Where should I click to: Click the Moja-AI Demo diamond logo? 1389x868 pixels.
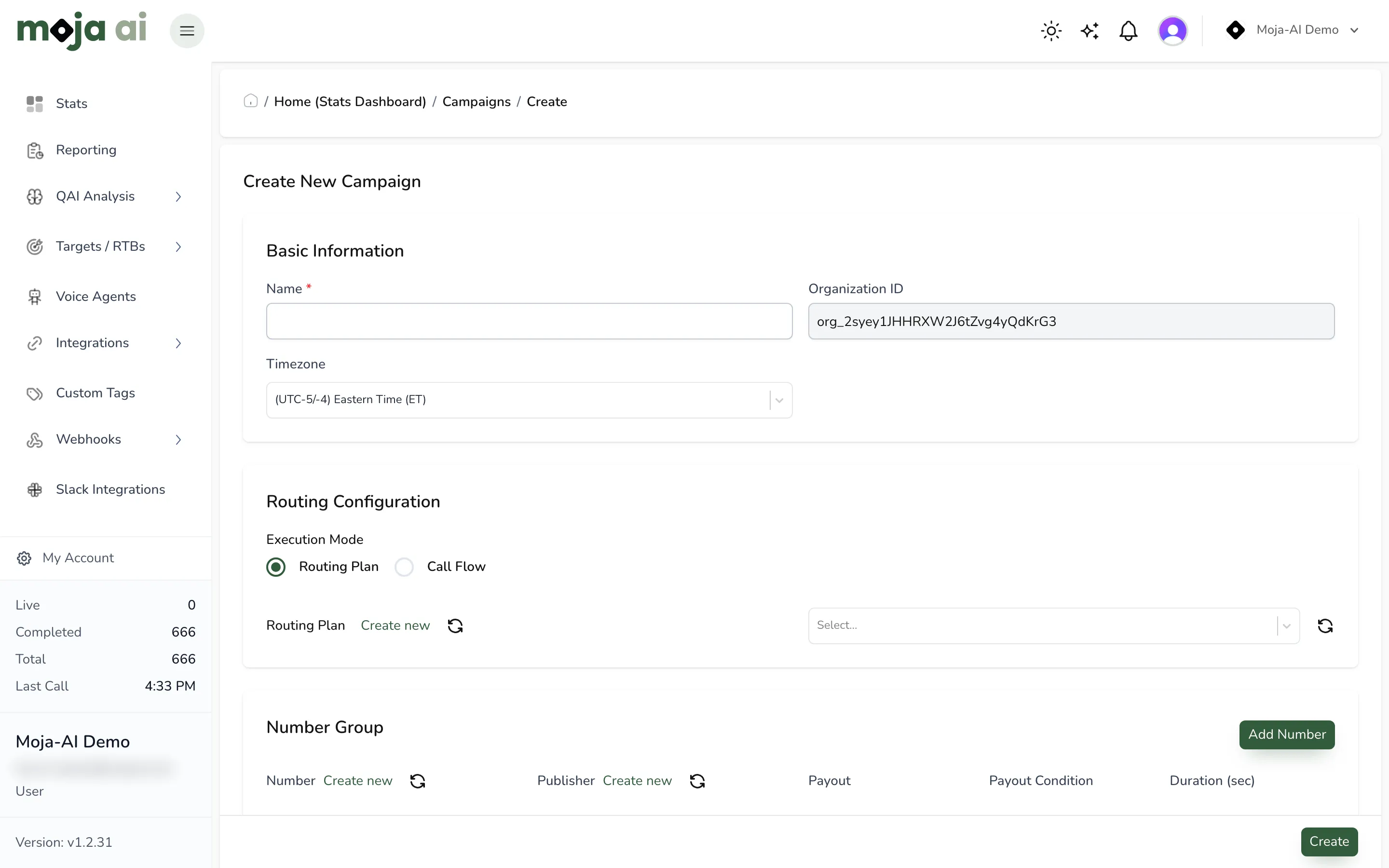[x=1235, y=30]
